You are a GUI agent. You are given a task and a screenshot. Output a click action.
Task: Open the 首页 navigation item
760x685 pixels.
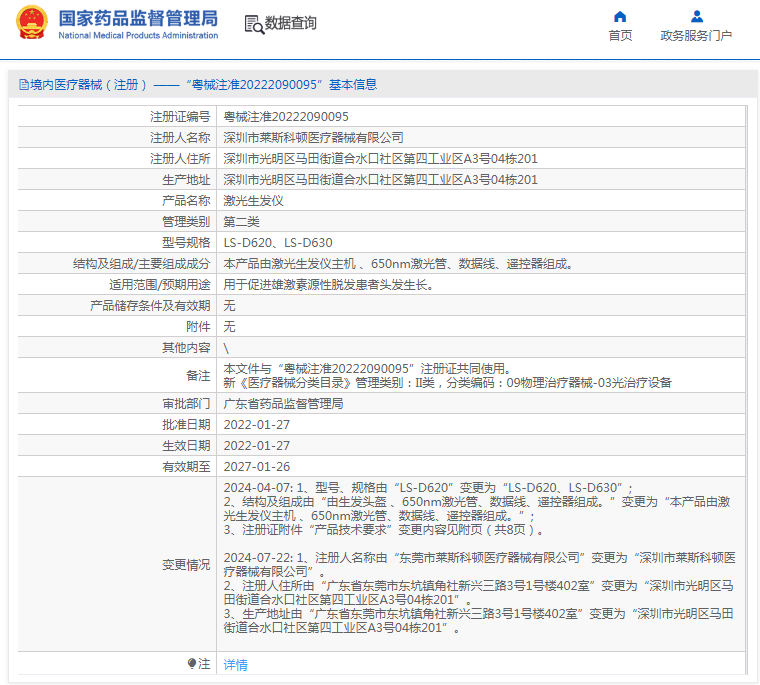(x=620, y=36)
